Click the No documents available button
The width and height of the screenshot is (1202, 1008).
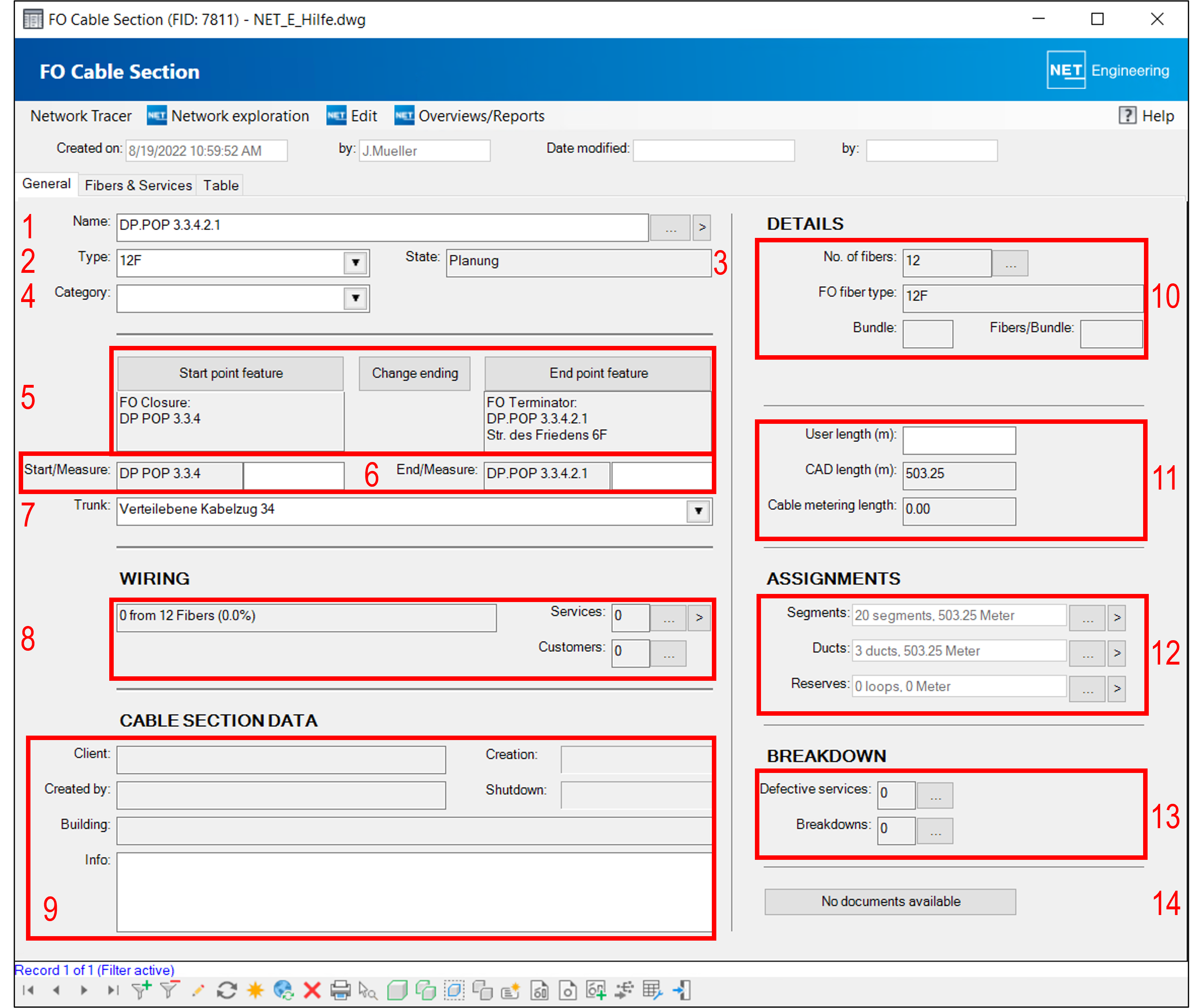click(891, 902)
